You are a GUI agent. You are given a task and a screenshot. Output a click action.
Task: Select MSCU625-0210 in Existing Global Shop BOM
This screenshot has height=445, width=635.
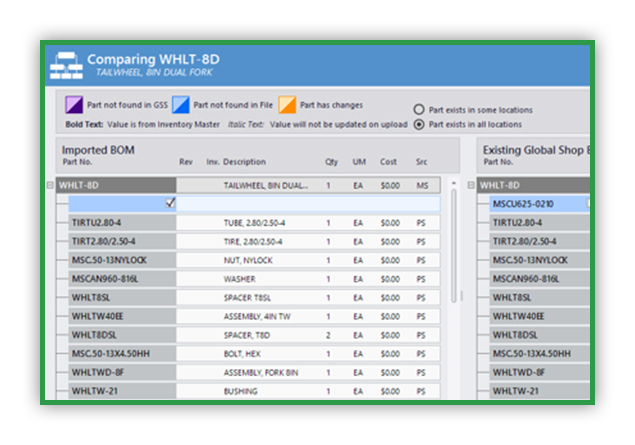click(539, 204)
